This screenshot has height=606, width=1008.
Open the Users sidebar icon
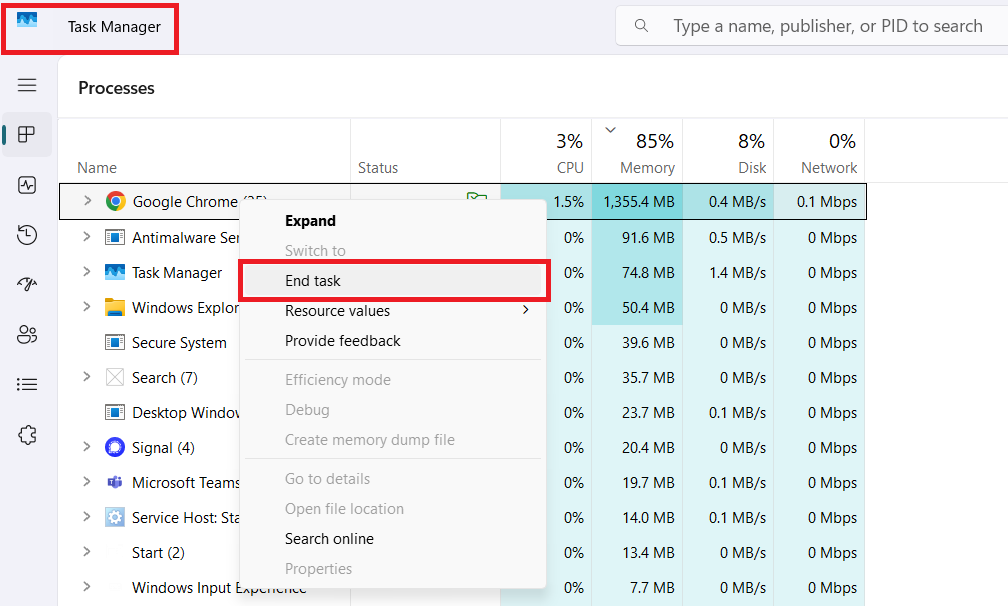click(x=27, y=335)
